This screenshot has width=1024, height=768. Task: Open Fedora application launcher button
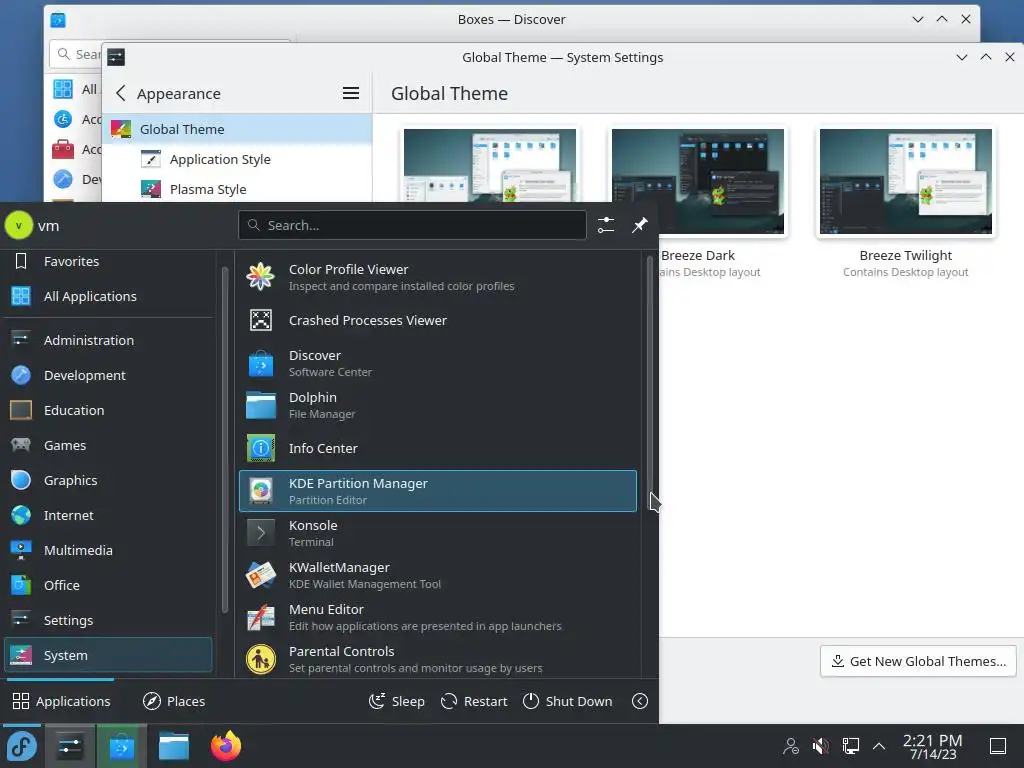(22, 746)
